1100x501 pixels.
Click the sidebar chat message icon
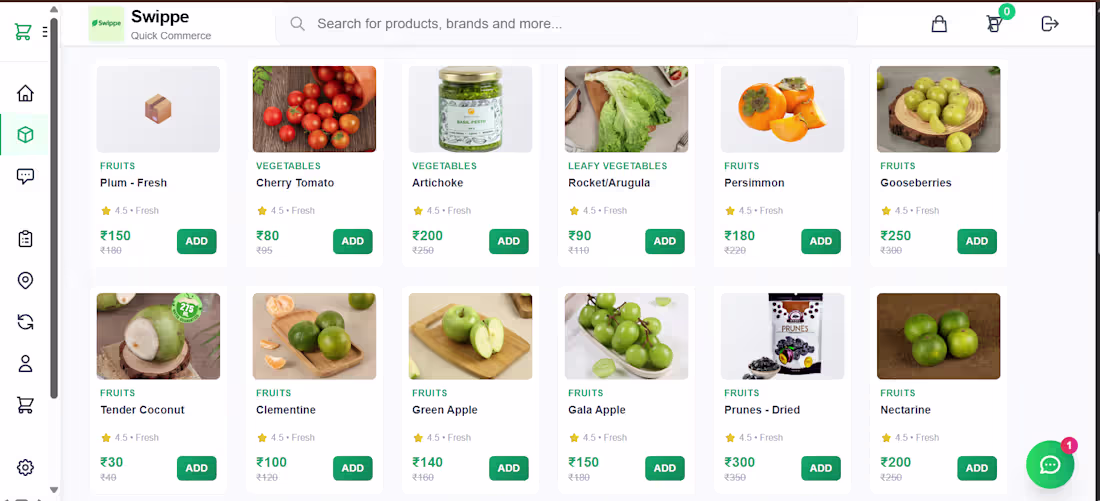coord(26,176)
